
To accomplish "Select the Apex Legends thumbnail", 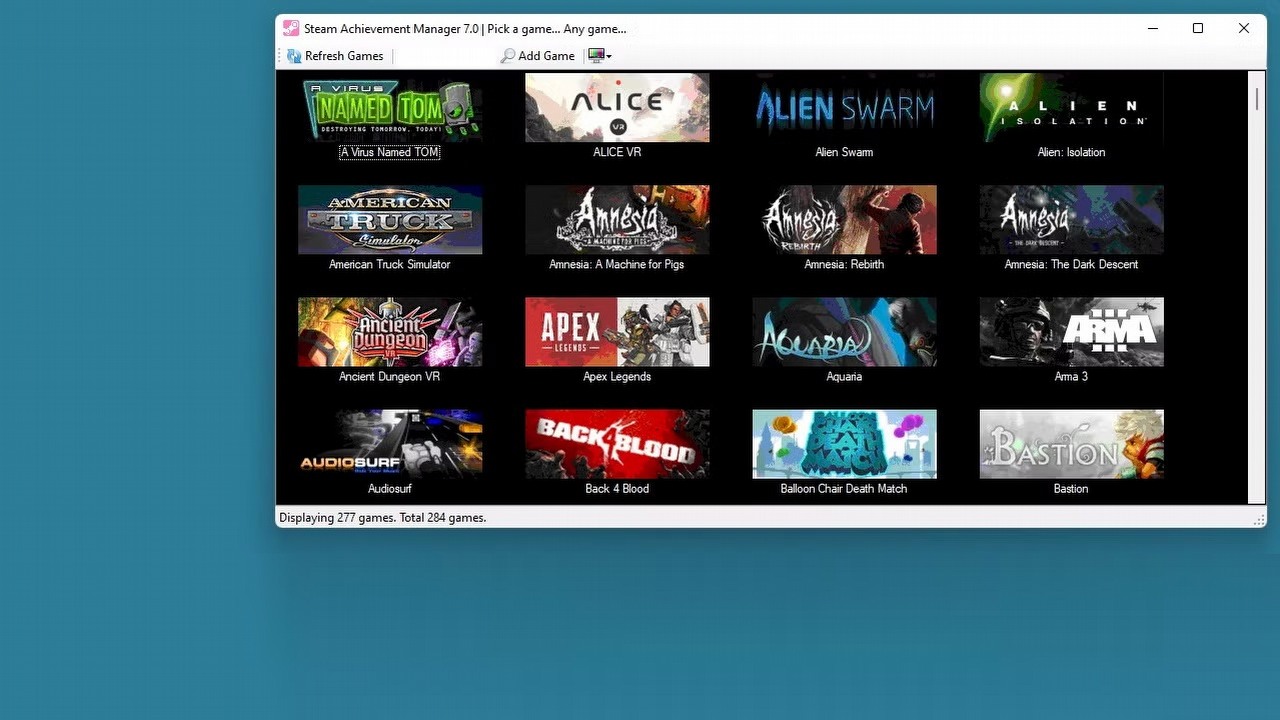I will [617, 332].
